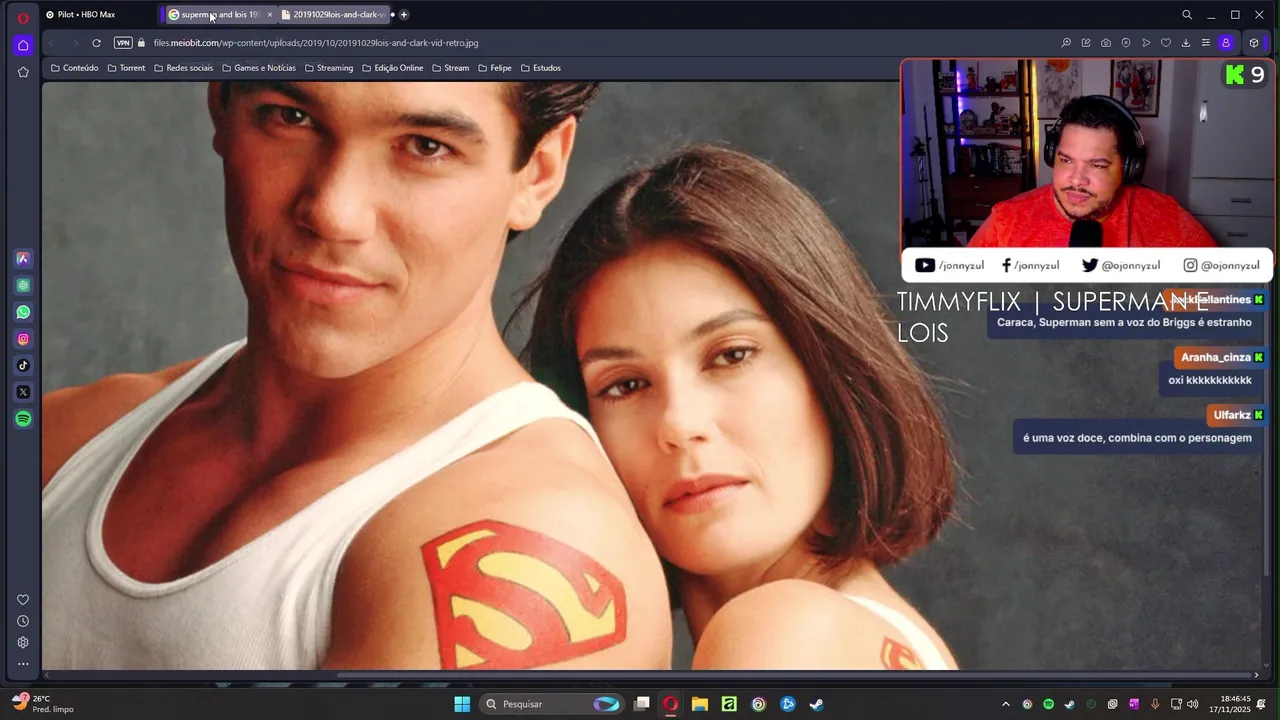Open the Stream bookmarks folder

(x=451, y=68)
